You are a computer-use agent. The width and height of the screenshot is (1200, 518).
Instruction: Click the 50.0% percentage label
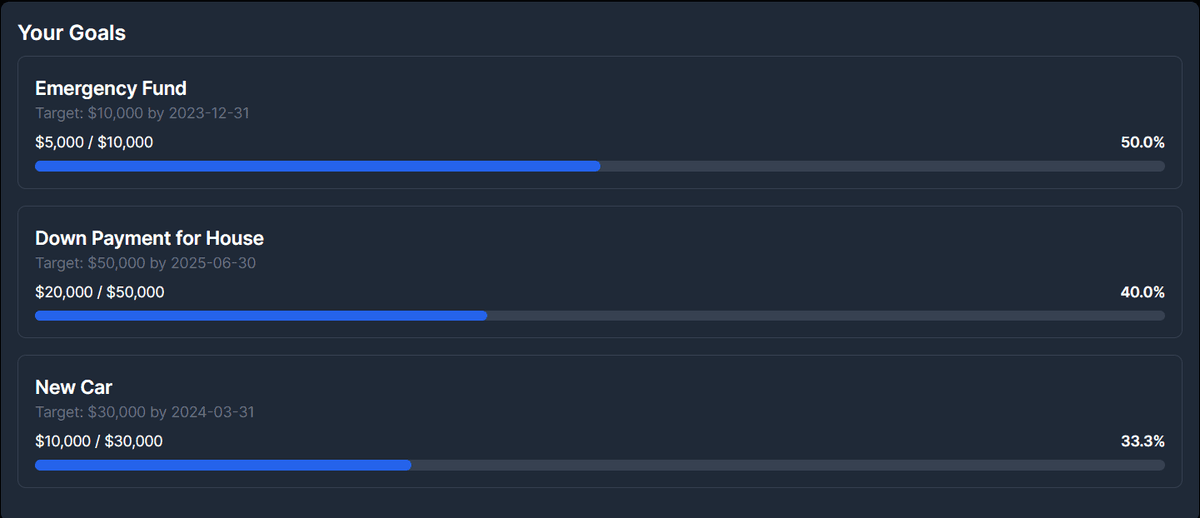(x=1142, y=143)
